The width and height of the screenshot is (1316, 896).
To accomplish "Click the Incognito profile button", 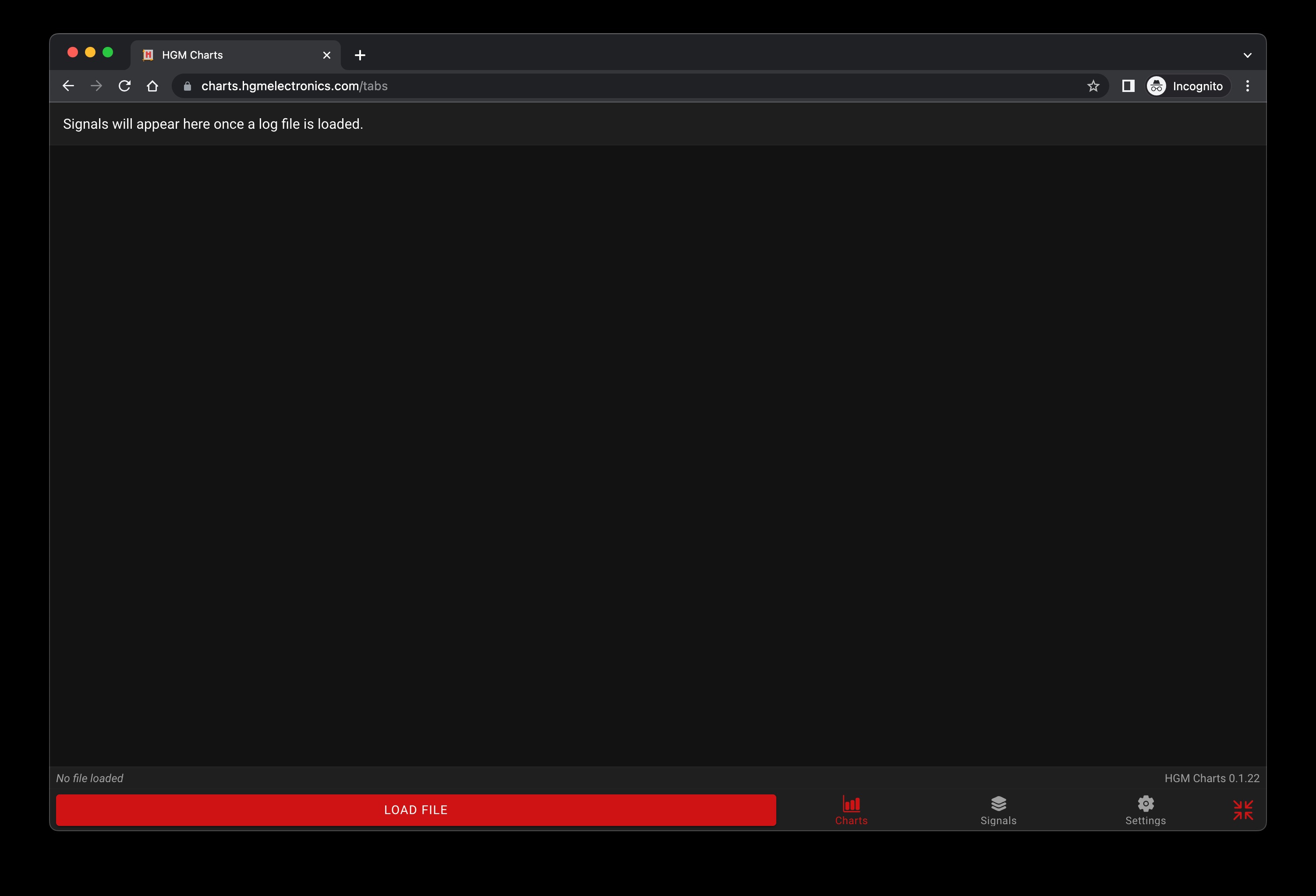I will pos(1188,86).
